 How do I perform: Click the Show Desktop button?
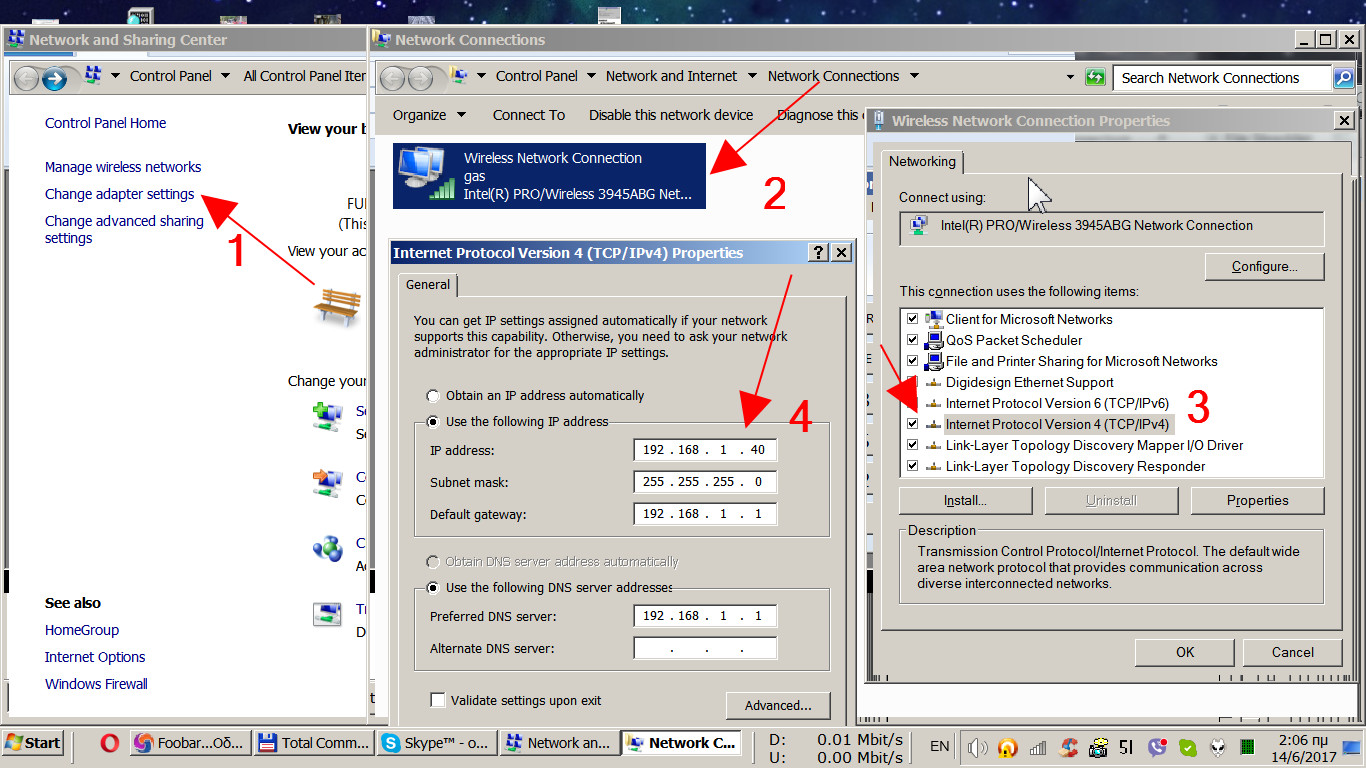point(1351,746)
